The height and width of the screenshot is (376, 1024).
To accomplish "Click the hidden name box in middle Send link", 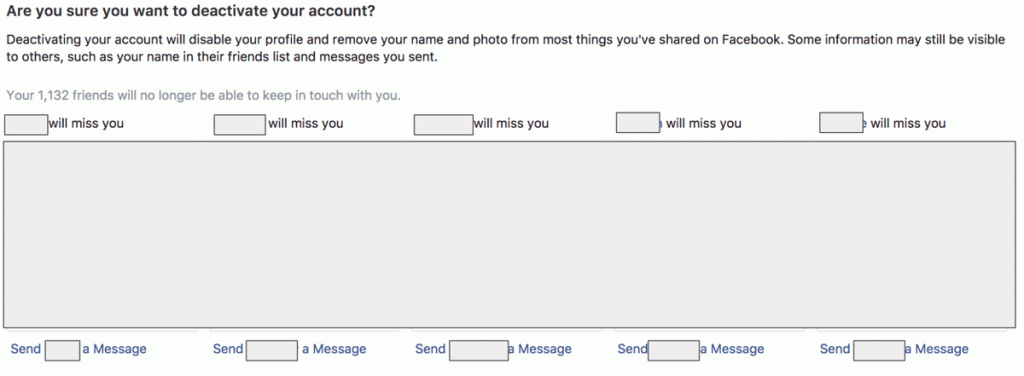I will click(x=479, y=351).
